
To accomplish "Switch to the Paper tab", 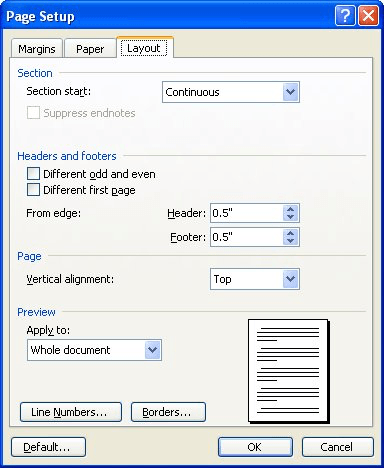I will pyautogui.click(x=90, y=49).
